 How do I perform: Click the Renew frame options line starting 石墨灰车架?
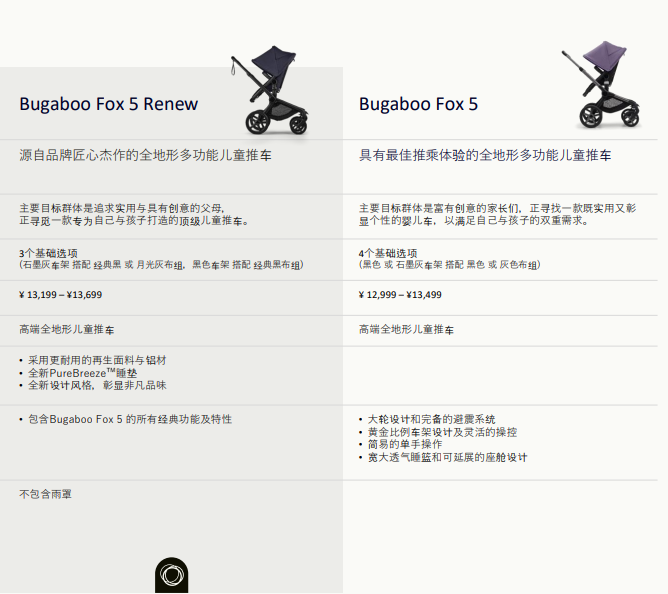click(161, 265)
